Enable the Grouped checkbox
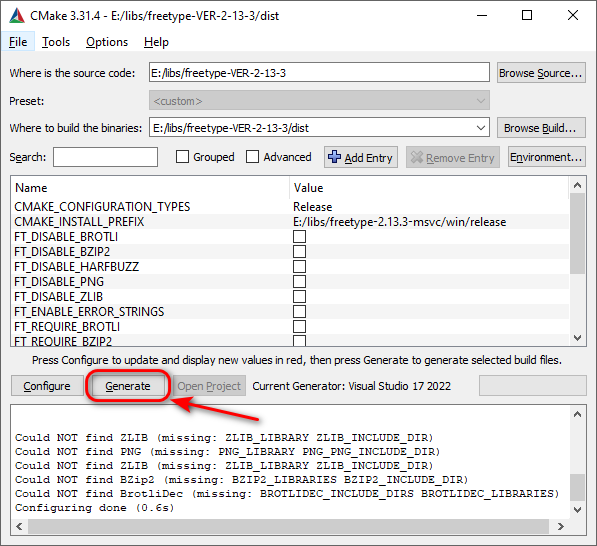The image size is (597, 546). (182, 157)
